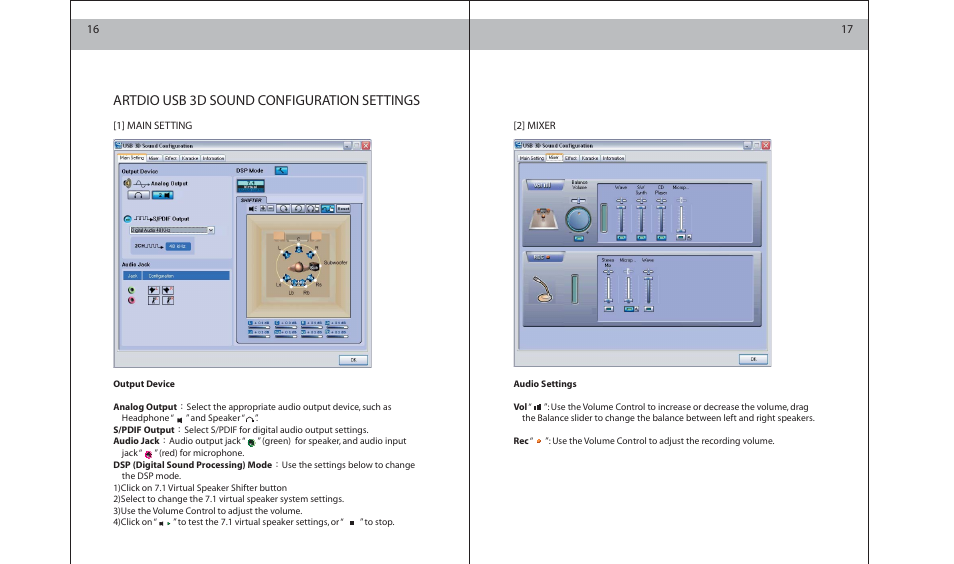This screenshot has height=564, width=954.
Task: Click the first microphone configuration icon in red jack row
Action: (x=153, y=301)
